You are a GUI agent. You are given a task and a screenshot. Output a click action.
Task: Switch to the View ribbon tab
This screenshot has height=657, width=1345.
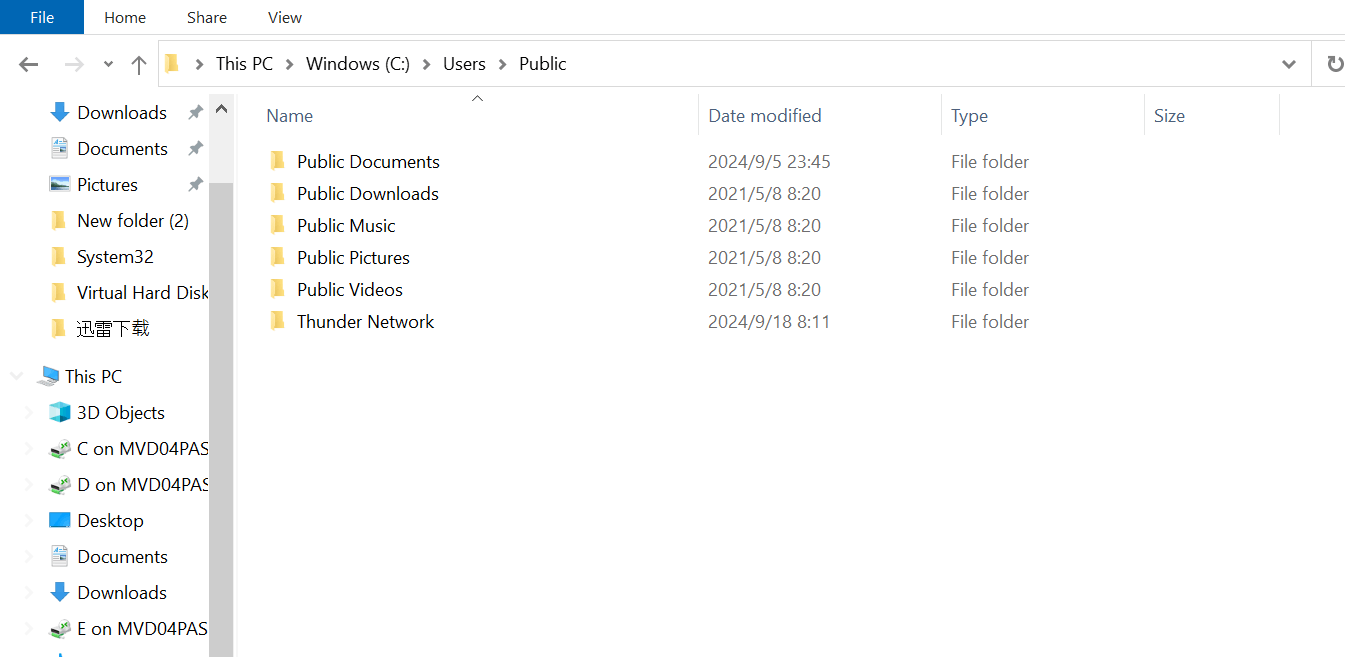tap(284, 17)
